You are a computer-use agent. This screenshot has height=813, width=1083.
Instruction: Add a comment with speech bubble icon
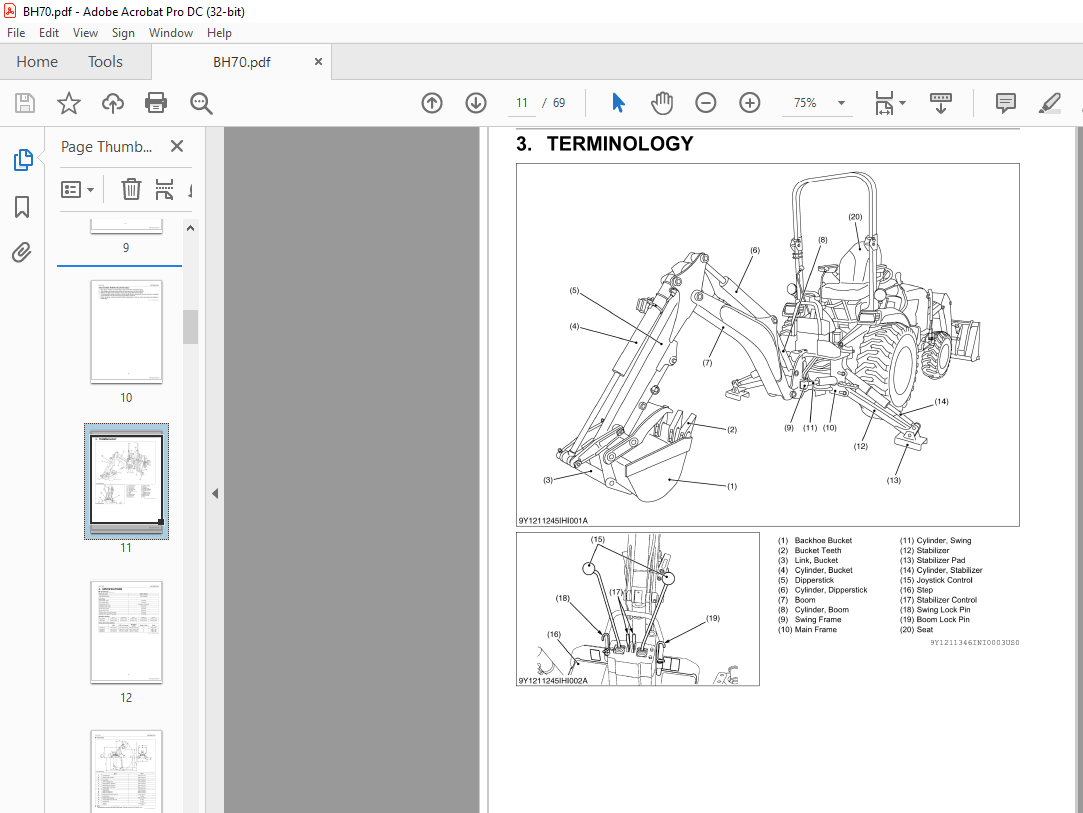1006,103
